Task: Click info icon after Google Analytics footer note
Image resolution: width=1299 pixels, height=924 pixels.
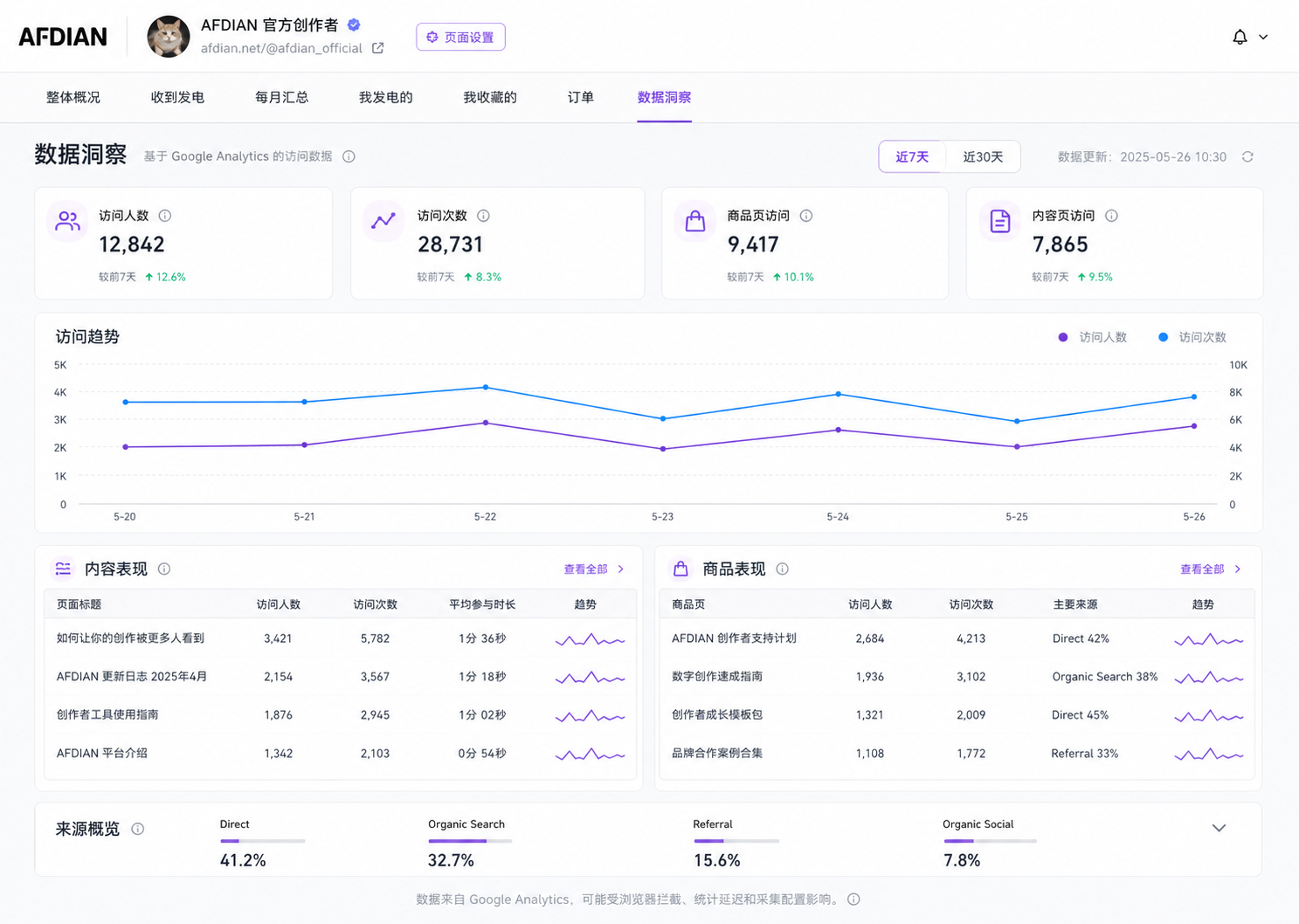Action: (x=853, y=900)
